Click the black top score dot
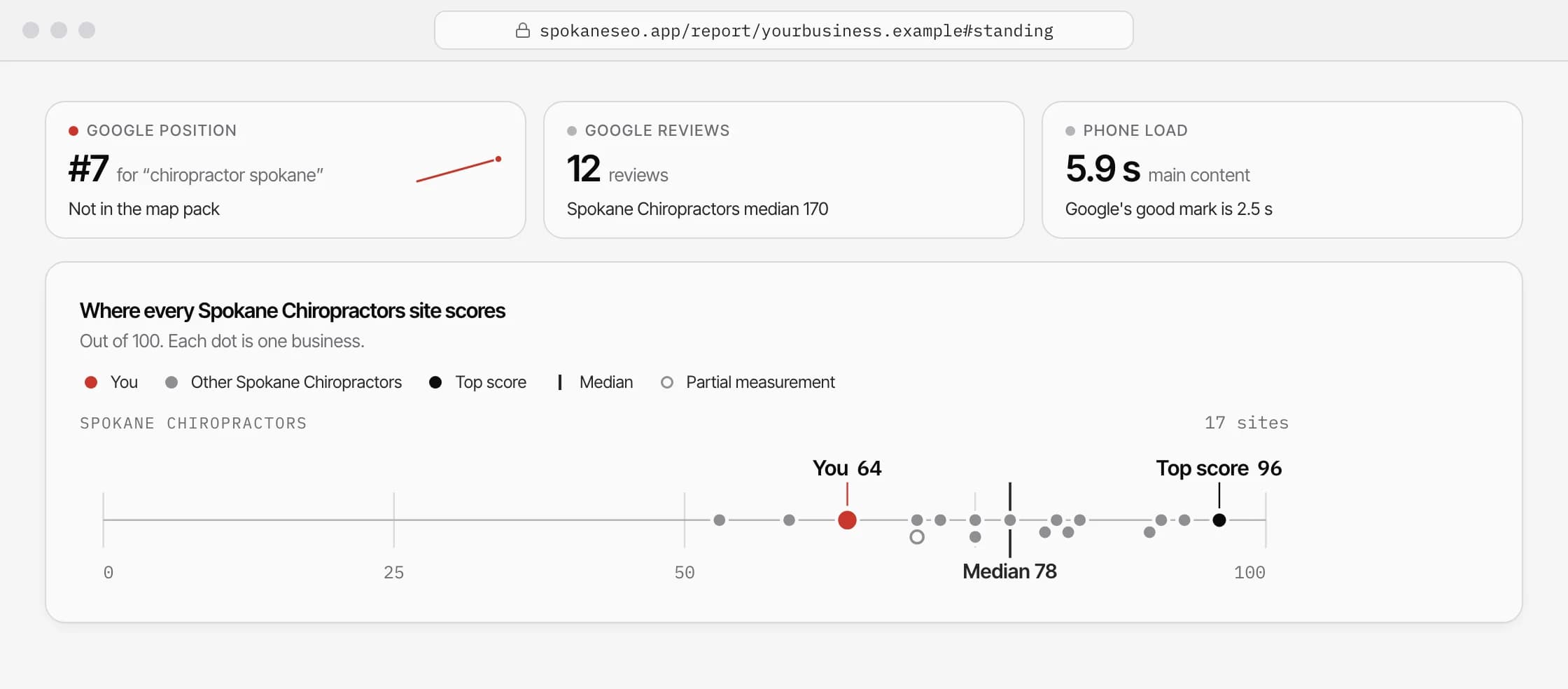 click(1219, 520)
